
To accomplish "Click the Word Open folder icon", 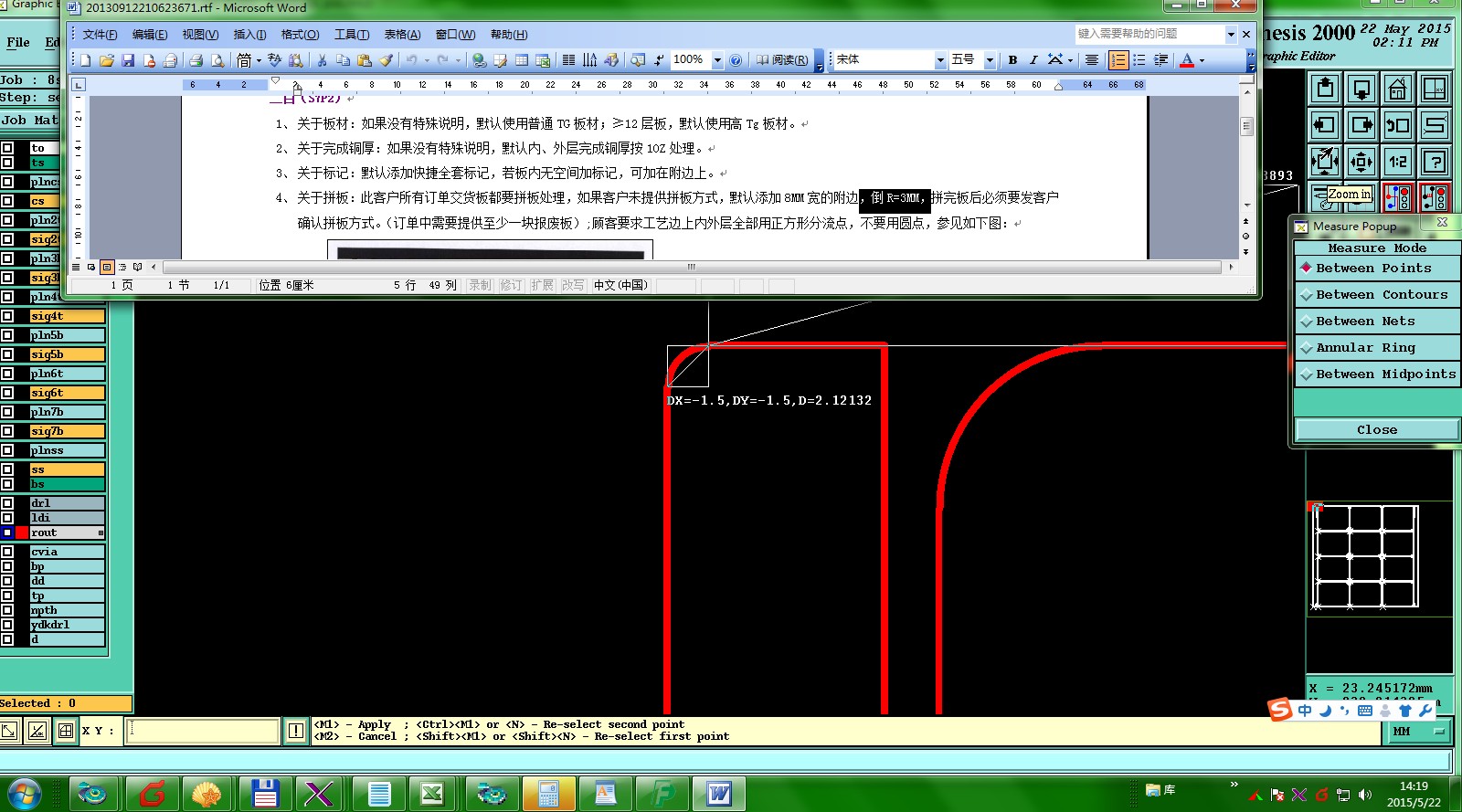I will click(x=107, y=60).
